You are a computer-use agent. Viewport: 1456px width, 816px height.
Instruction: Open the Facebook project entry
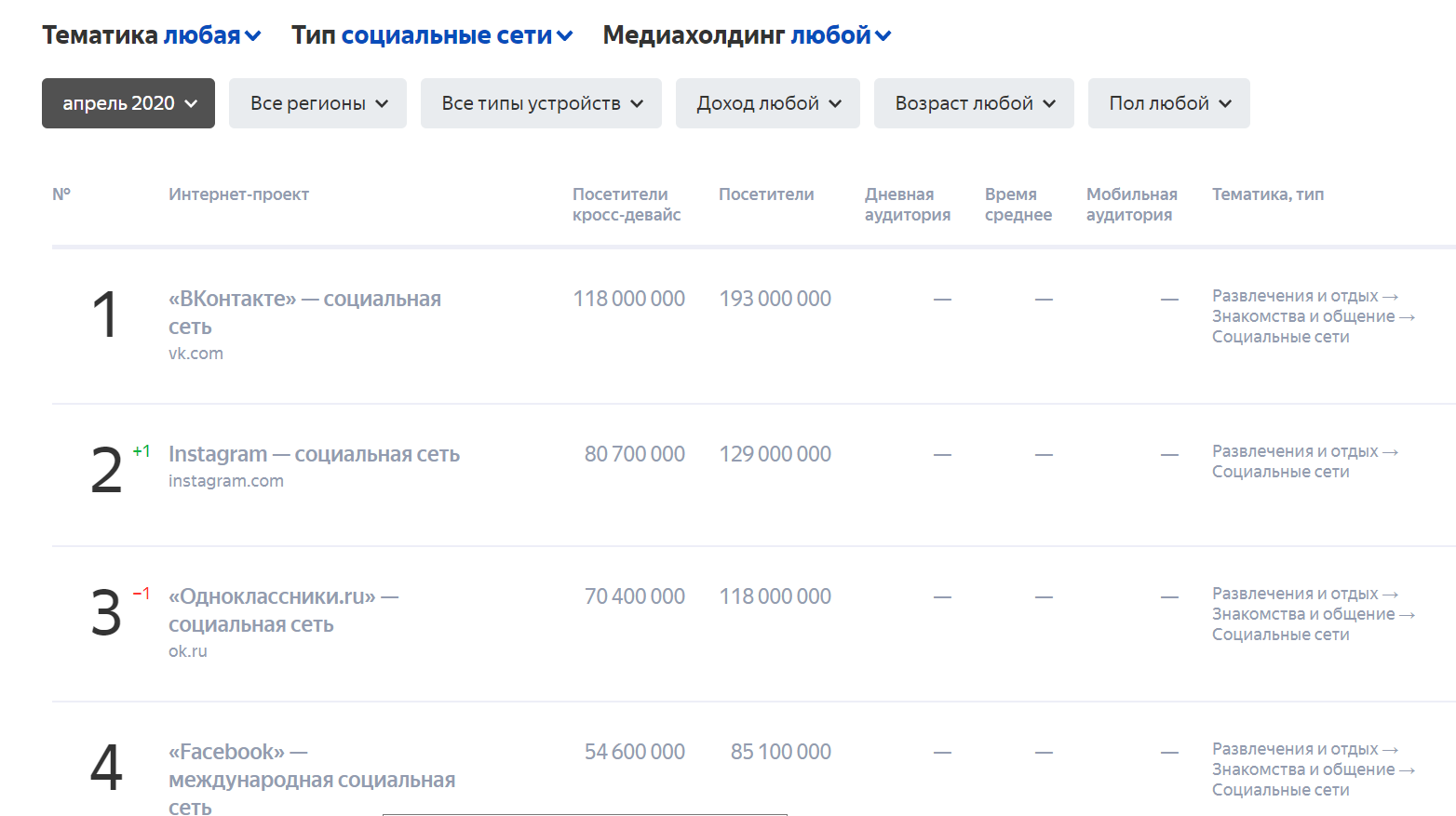tap(312, 780)
